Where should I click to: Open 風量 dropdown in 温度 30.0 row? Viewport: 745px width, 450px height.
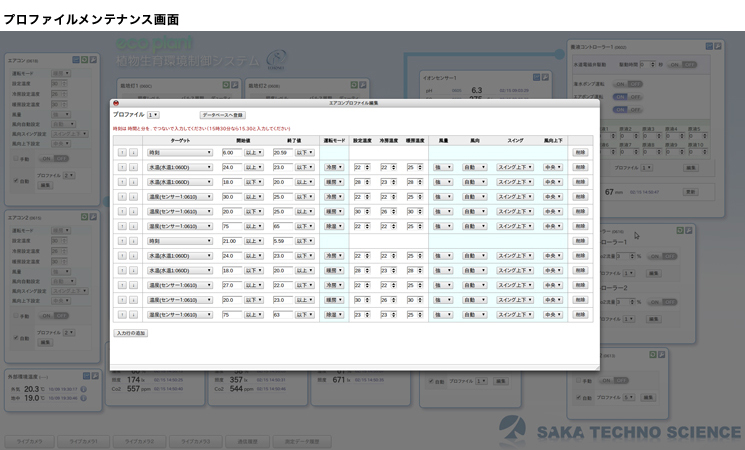coord(443,197)
